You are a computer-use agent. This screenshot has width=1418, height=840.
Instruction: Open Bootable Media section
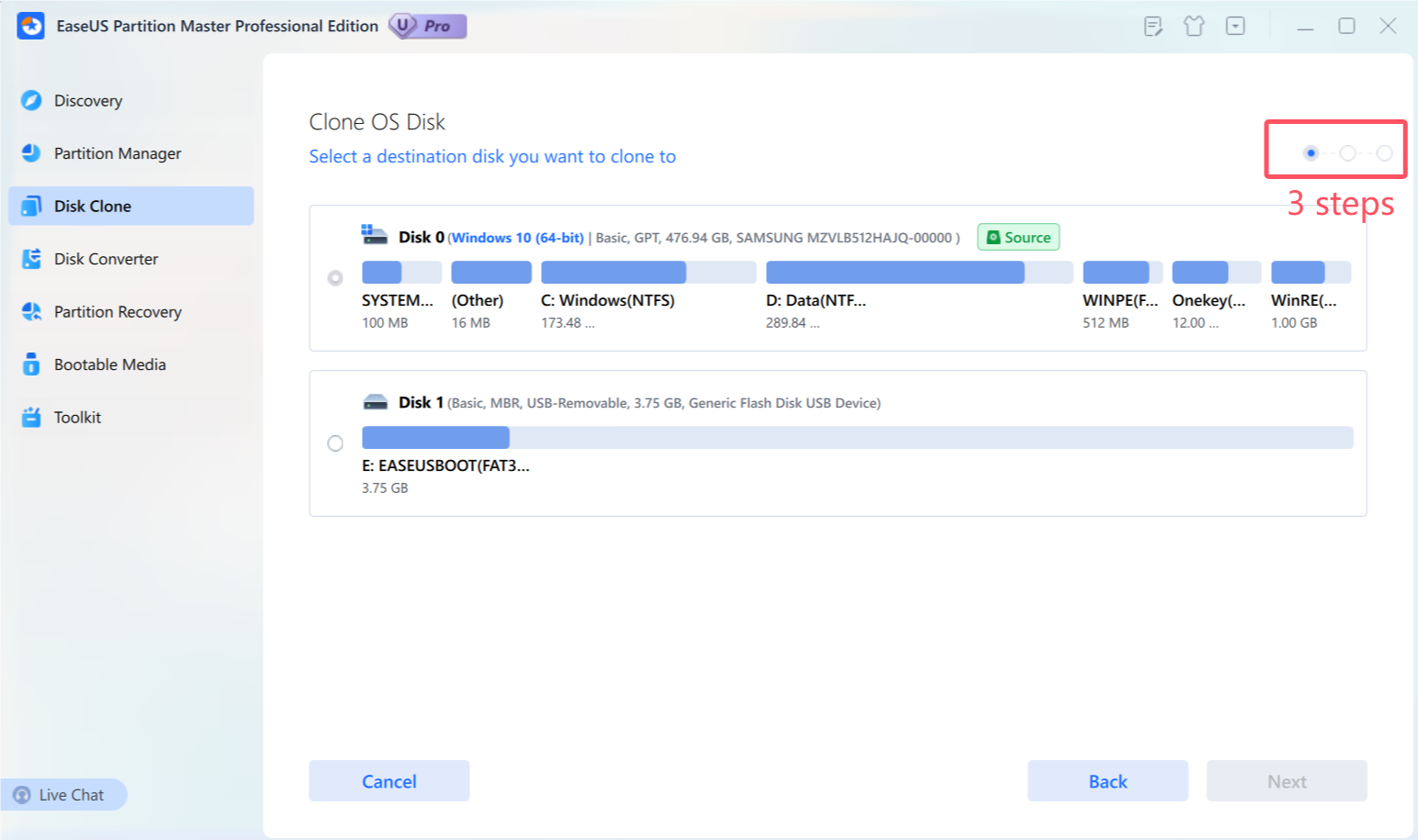pos(131,364)
